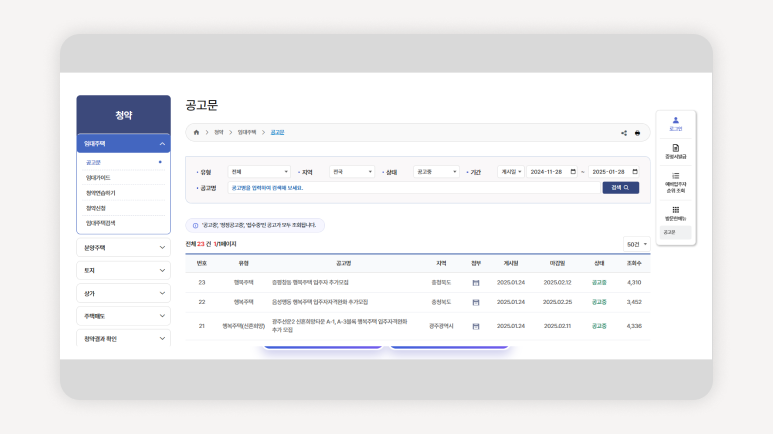Click the 공고문 recent-visit item in quick menu

675,232
